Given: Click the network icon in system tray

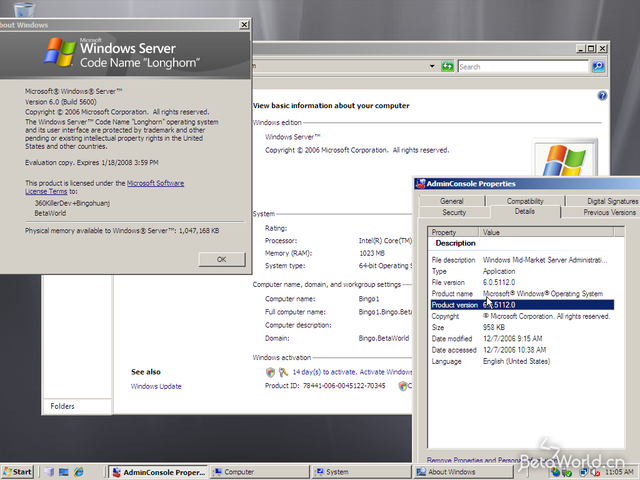Looking at the screenshot, I should (584, 472).
